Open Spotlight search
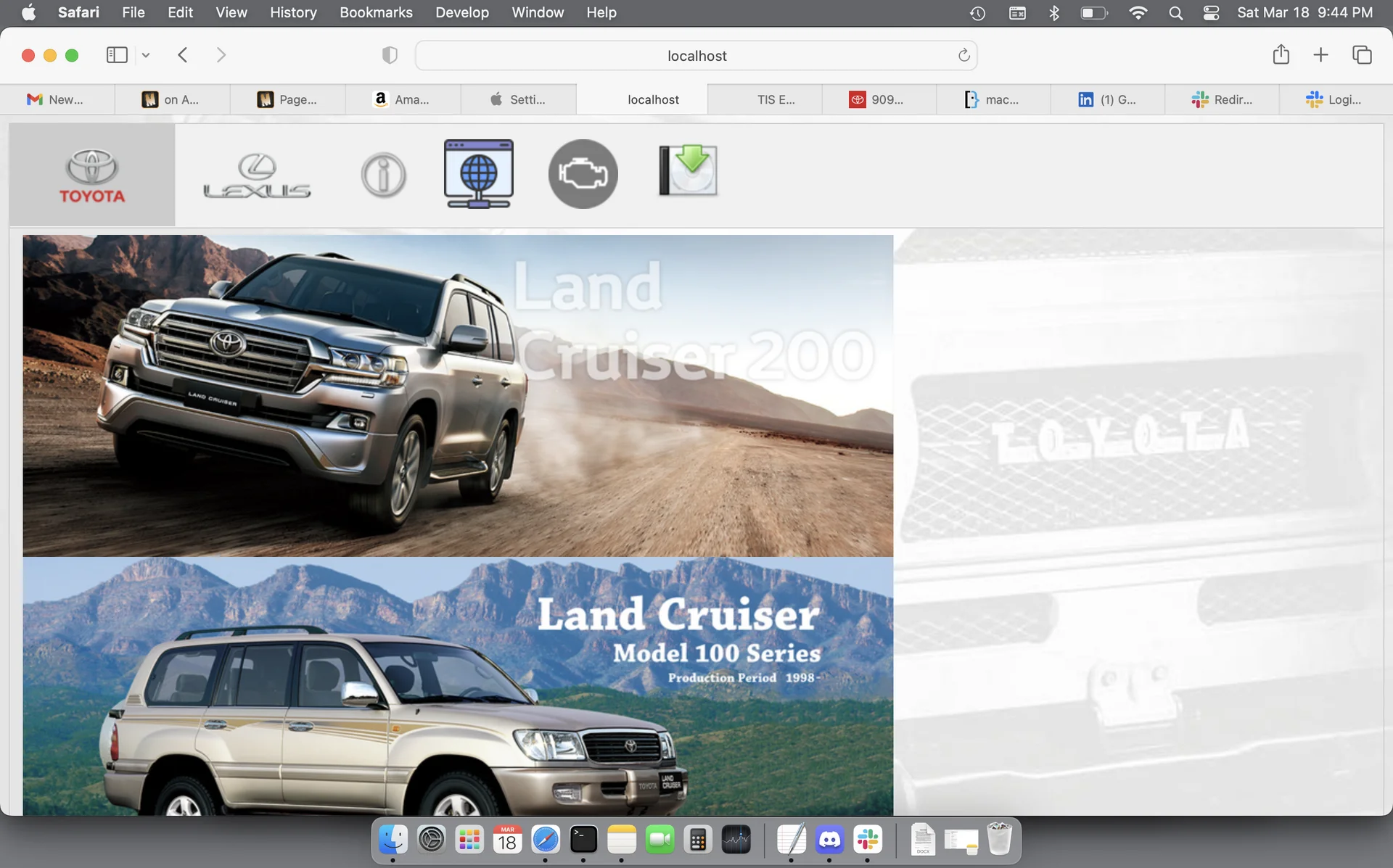The height and width of the screenshot is (868, 1393). [1176, 13]
